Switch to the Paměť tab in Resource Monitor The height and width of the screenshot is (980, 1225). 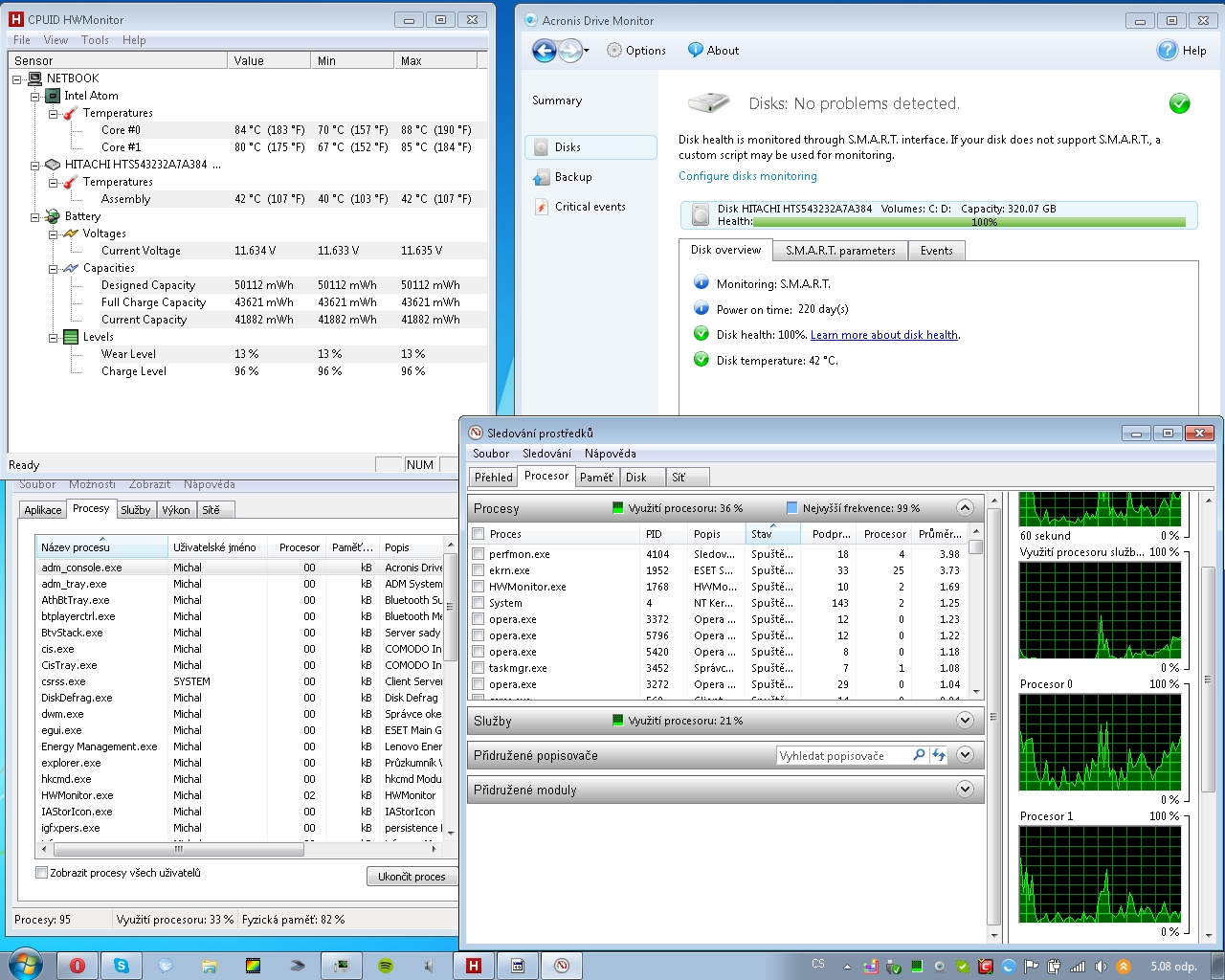click(596, 478)
